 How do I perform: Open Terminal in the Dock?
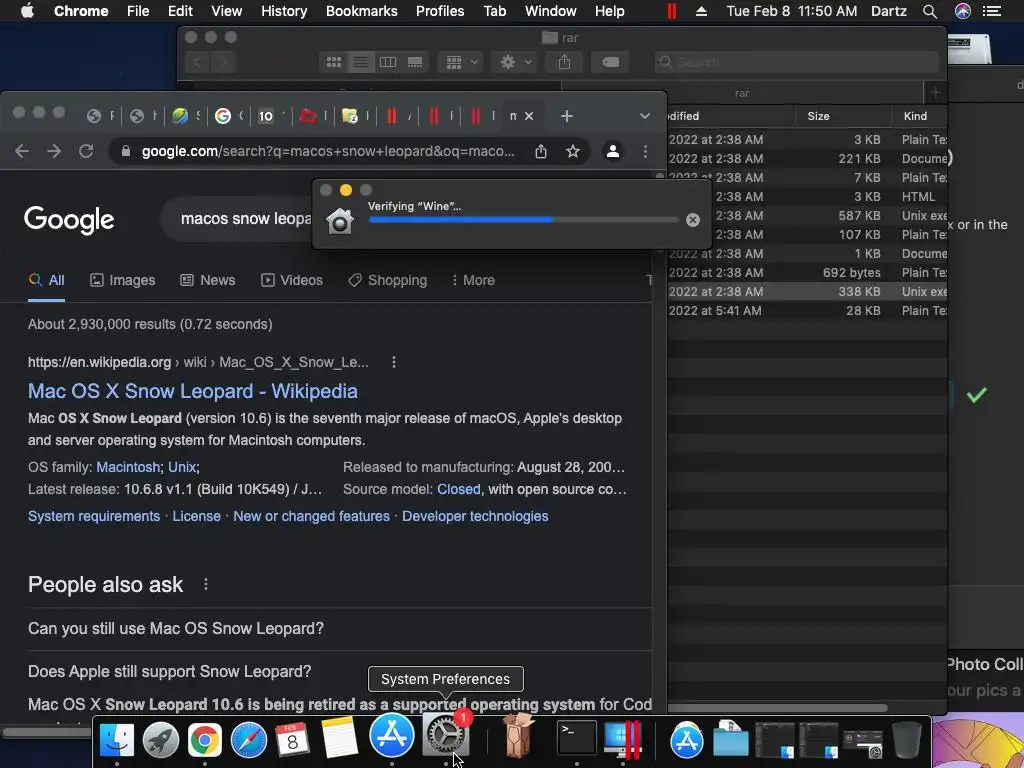coord(576,738)
